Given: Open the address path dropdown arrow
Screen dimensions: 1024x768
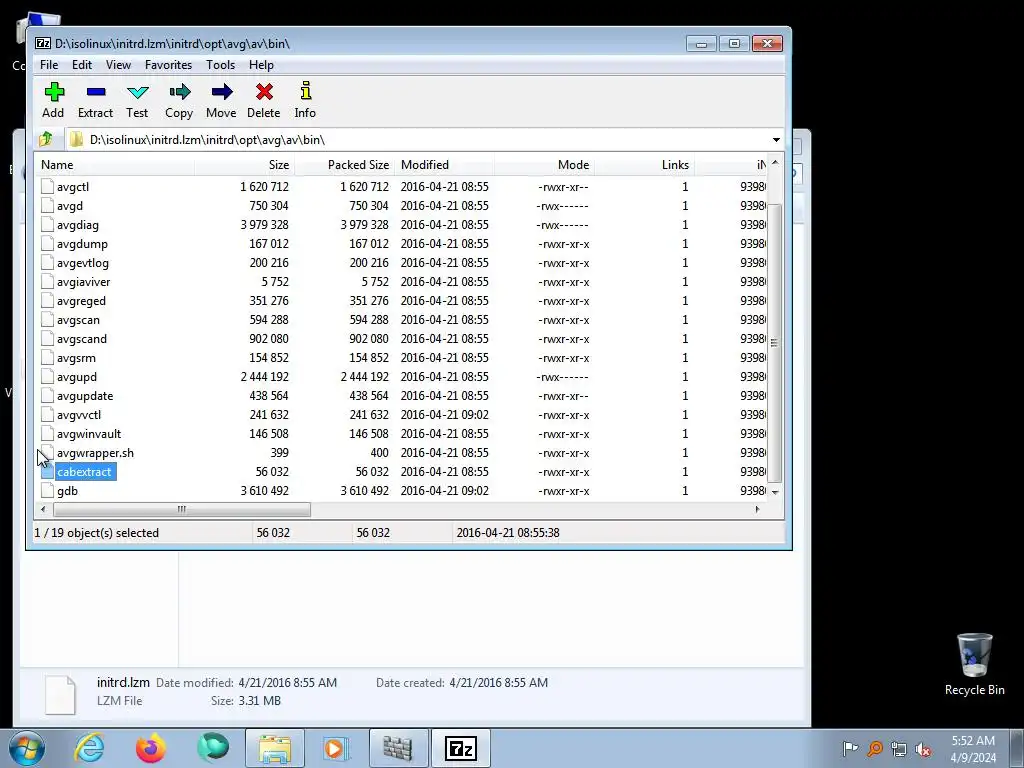Looking at the screenshot, I should pos(776,140).
